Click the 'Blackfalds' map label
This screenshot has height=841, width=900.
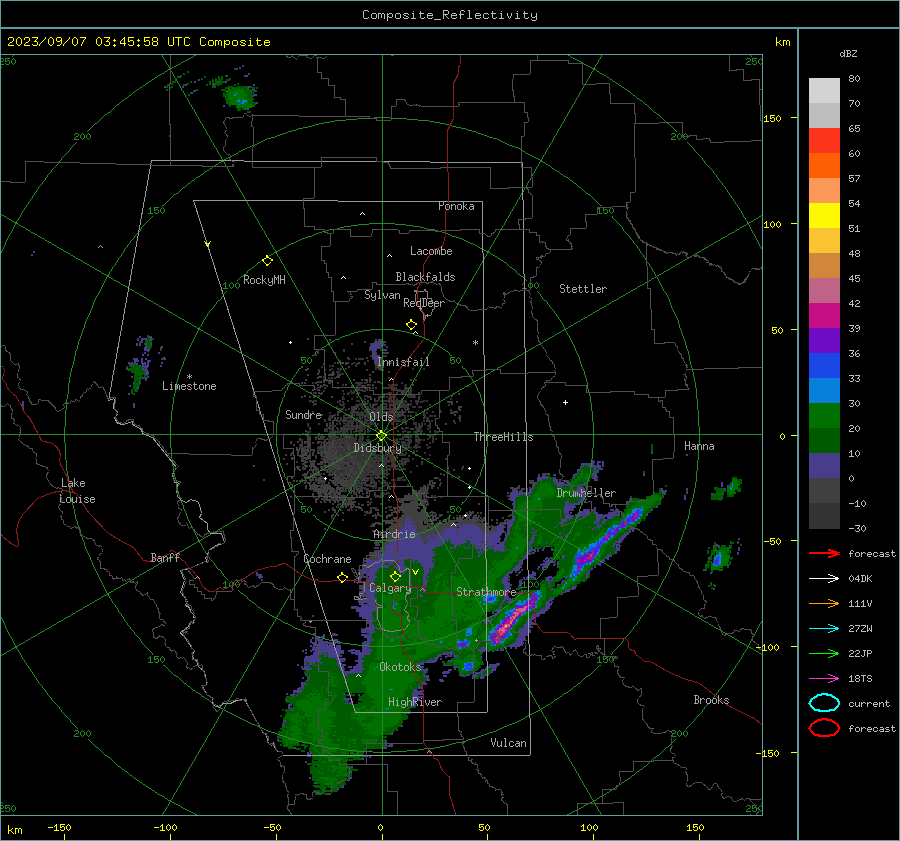pos(425,277)
